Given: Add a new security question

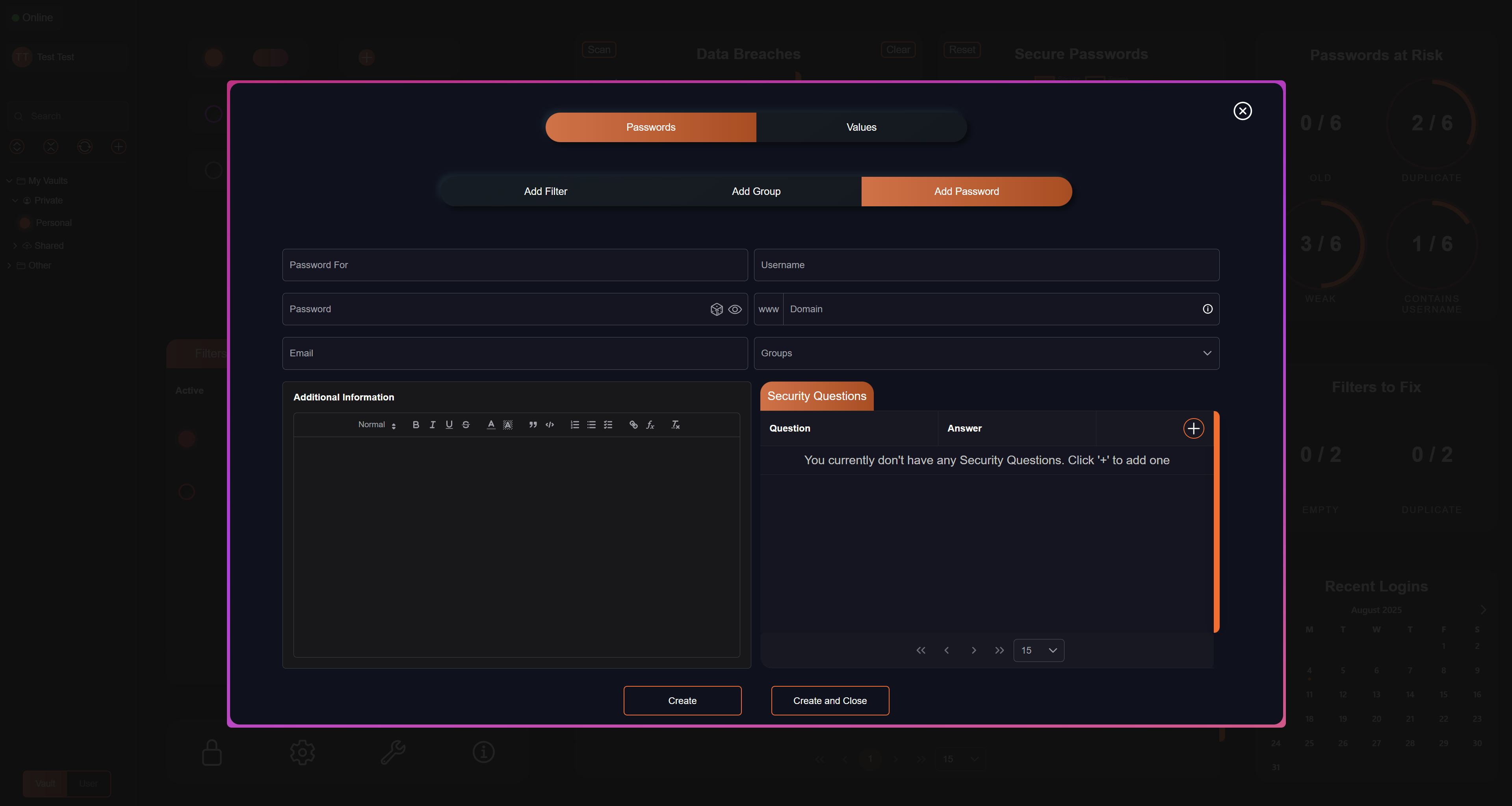Looking at the screenshot, I should (x=1194, y=428).
